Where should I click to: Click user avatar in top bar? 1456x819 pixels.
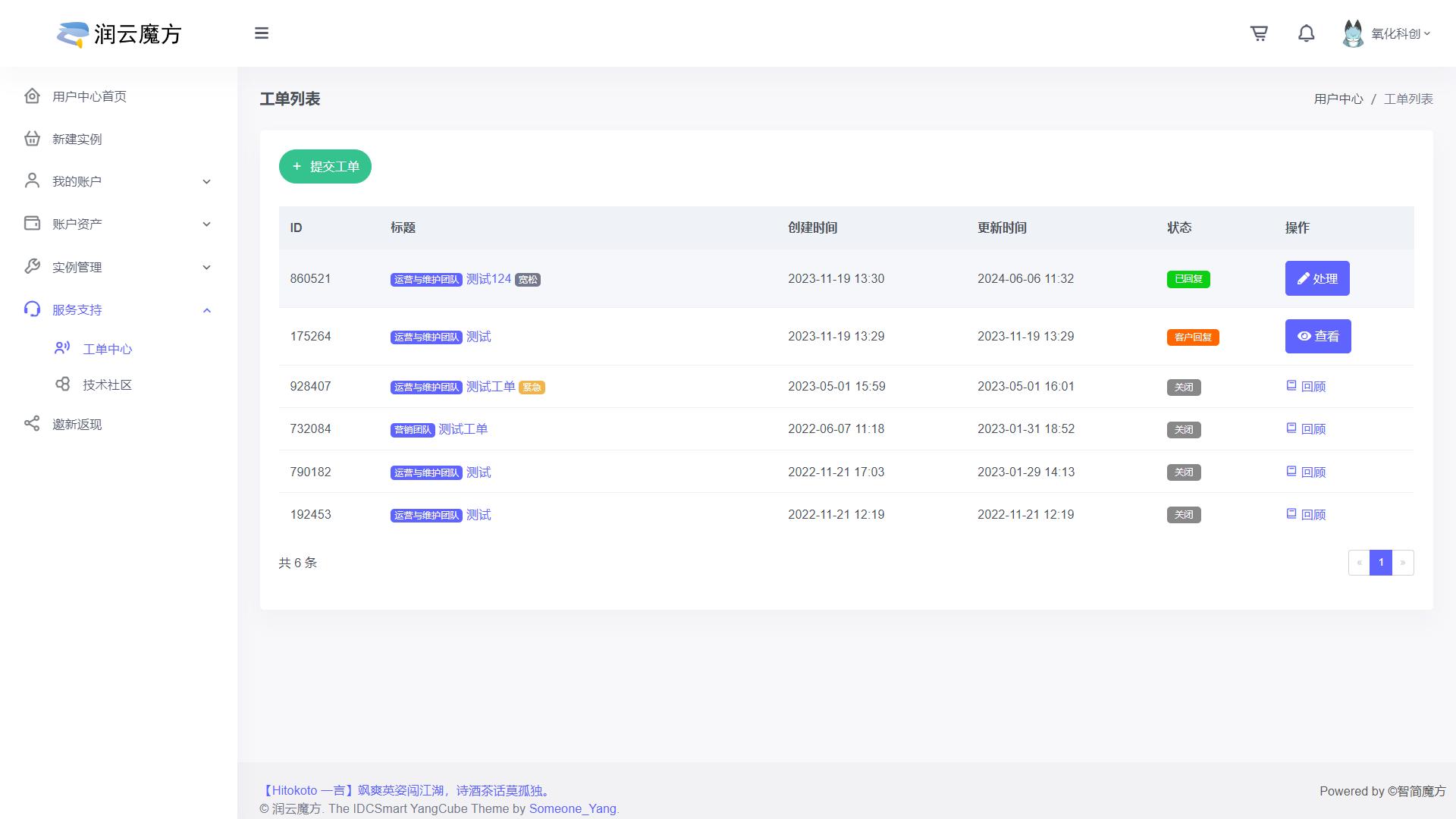coord(1353,33)
